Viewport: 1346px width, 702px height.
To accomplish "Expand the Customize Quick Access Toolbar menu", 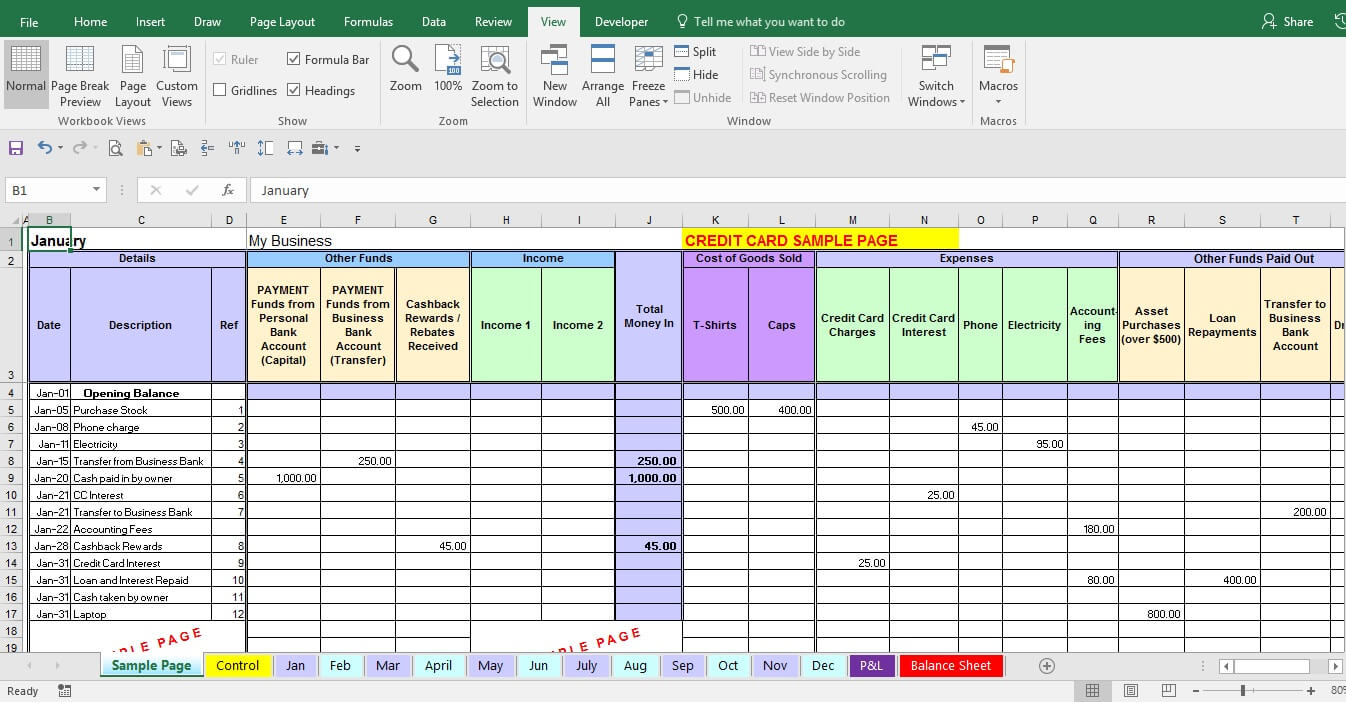I will pos(356,147).
